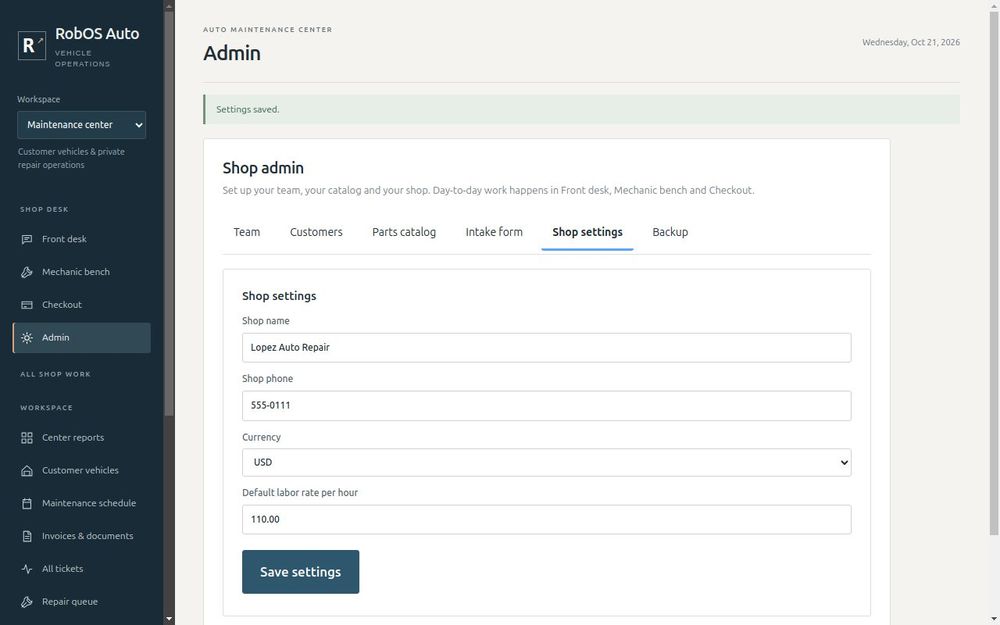1000x625 pixels.
Task: Click the 'Settings saved.' notification text
Action: 248,110
